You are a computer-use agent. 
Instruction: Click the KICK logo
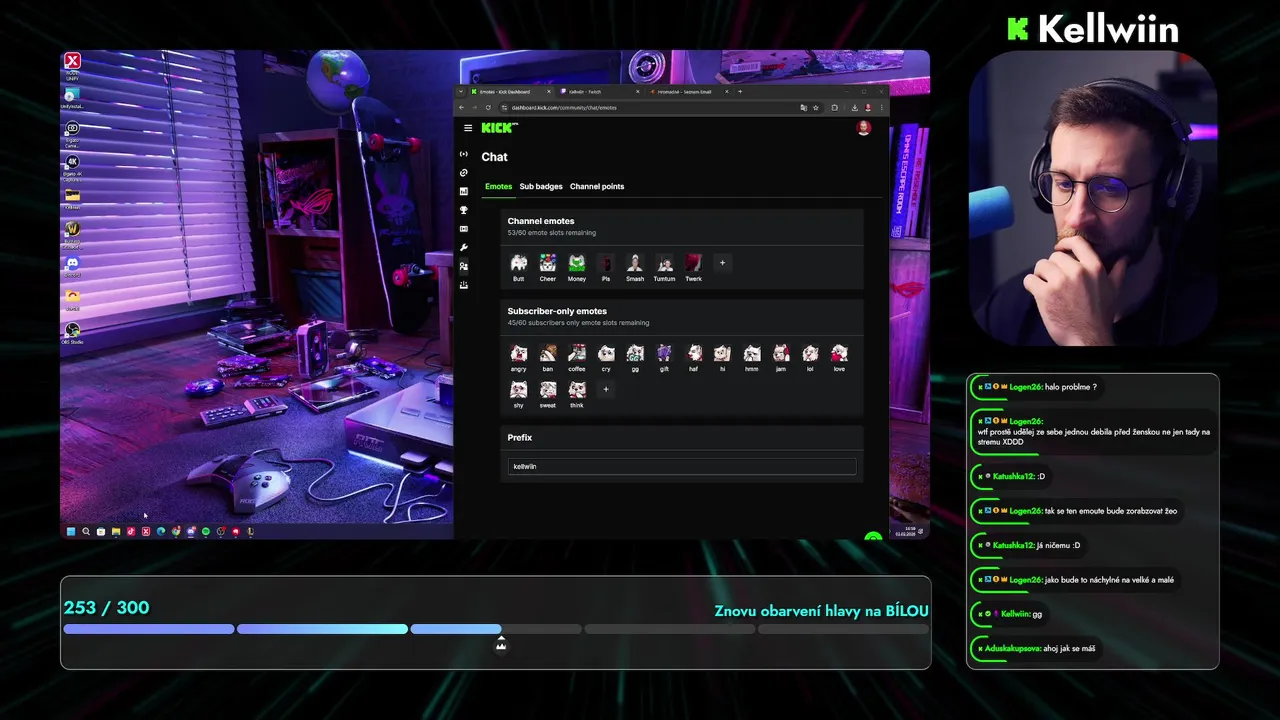(x=499, y=128)
